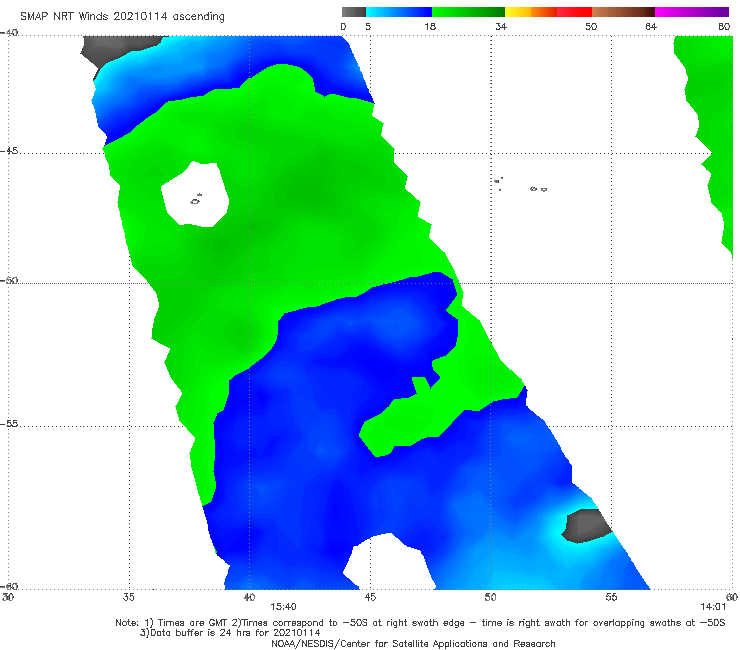Click the gray low-wind patch near 54E
Screen dimensions: 740x650
click(587, 525)
